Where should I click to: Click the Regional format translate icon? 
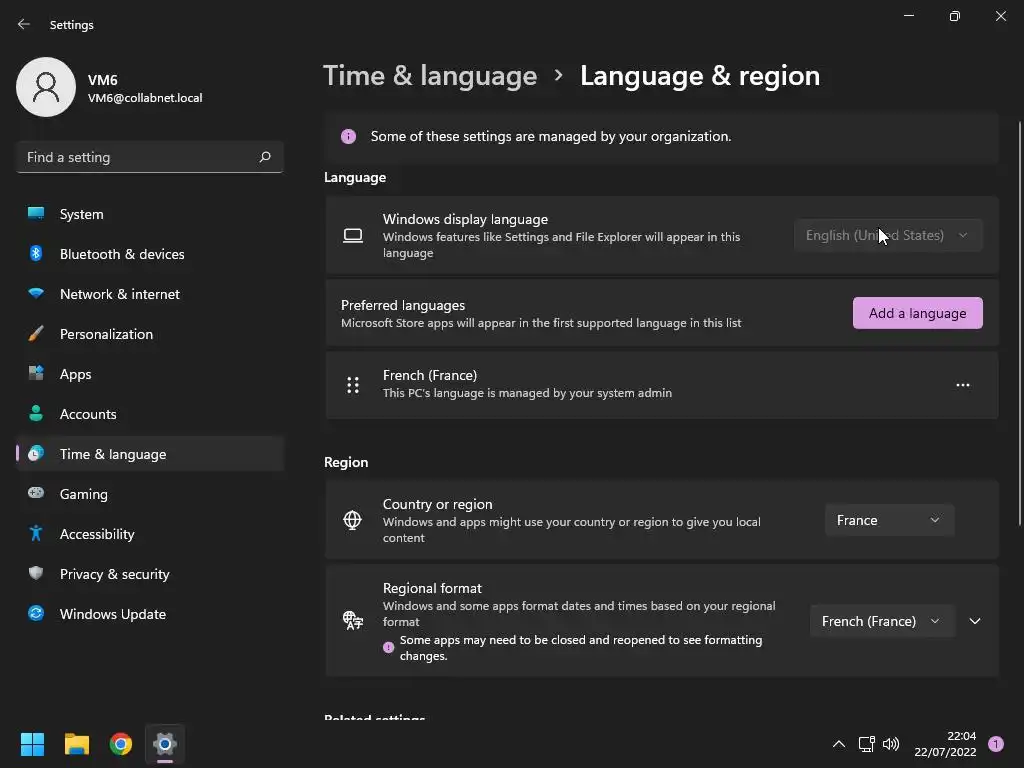(353, 620)
